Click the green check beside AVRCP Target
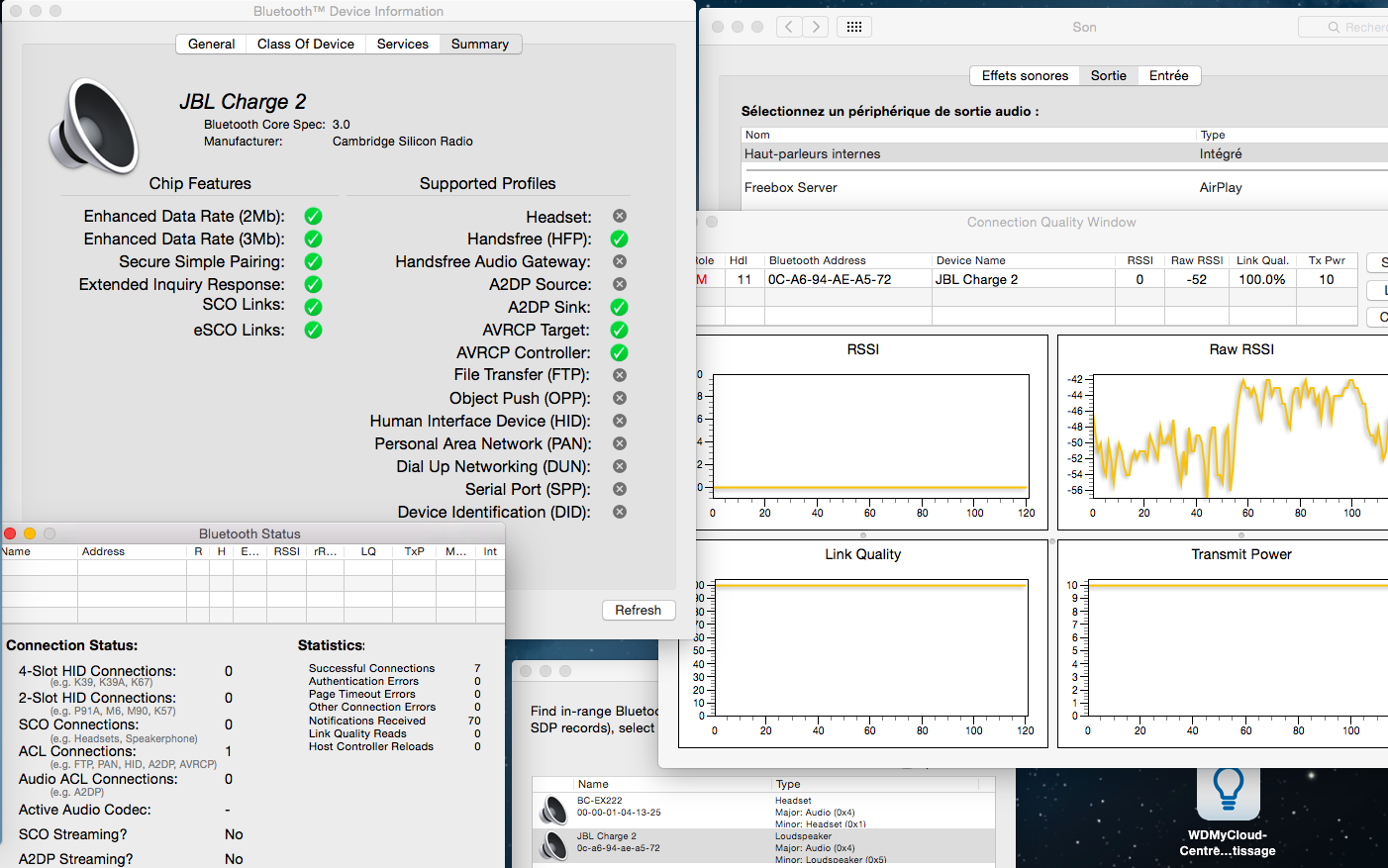 (x=620, y=330)
